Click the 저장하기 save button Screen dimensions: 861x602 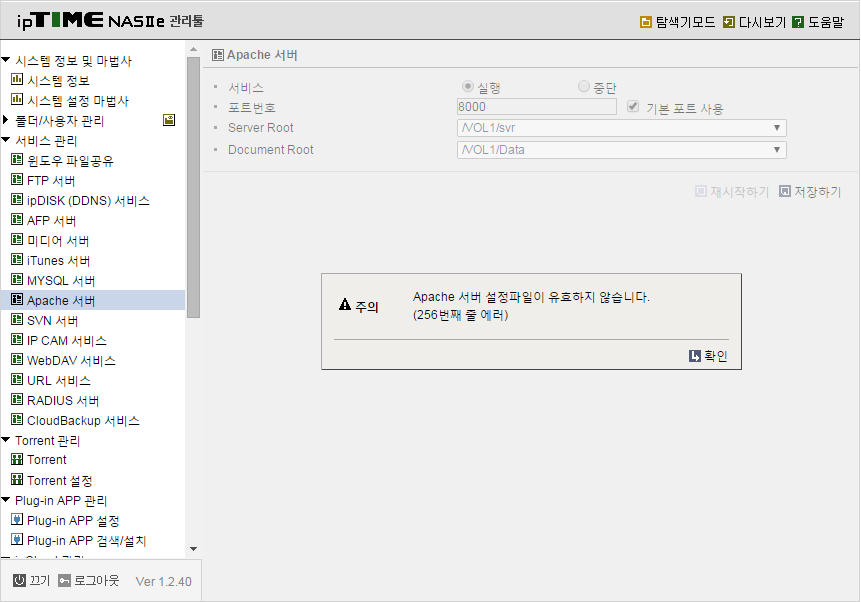point(810,191)
